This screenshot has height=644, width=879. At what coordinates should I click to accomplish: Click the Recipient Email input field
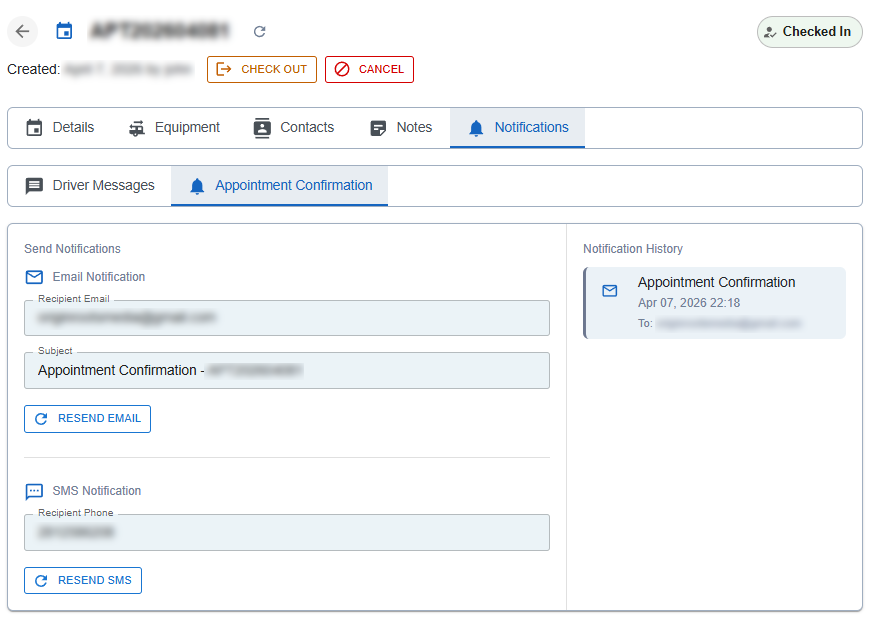pos(287,317)
